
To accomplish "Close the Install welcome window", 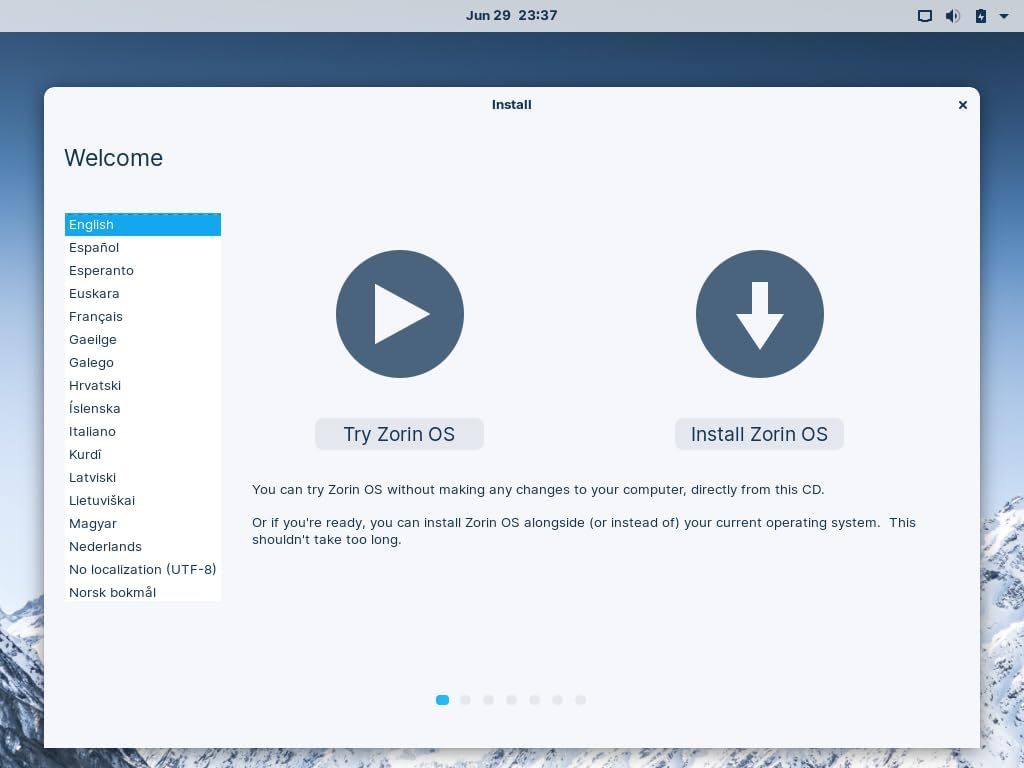I will (962, 104).
